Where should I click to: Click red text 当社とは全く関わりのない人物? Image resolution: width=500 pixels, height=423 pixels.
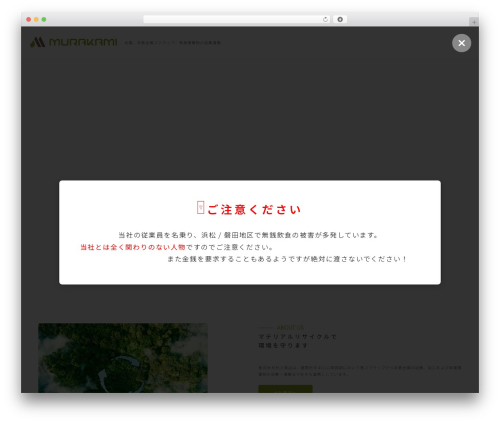[x=133, y=247]
